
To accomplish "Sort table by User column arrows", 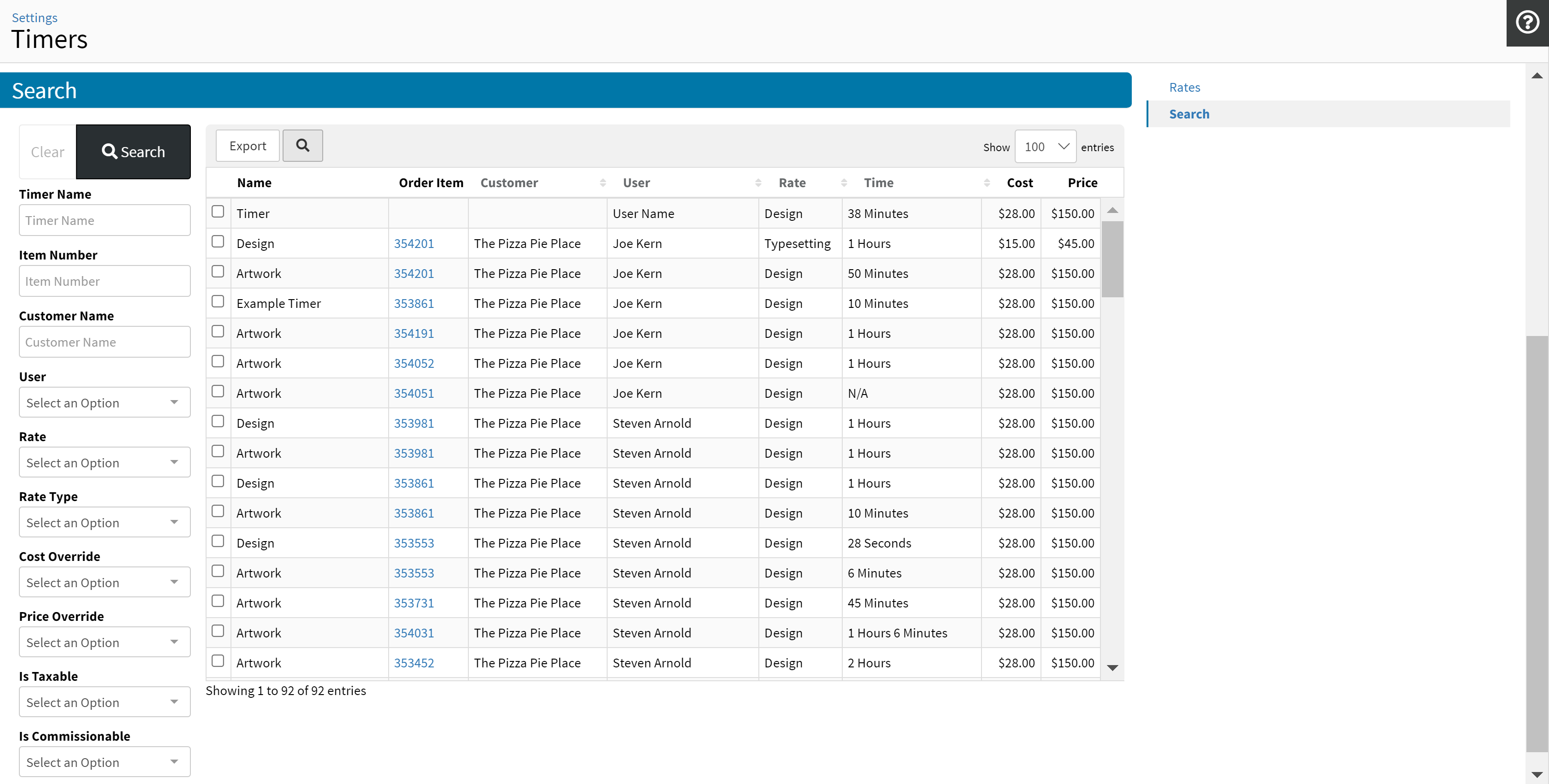I will [x=757, y=183].
